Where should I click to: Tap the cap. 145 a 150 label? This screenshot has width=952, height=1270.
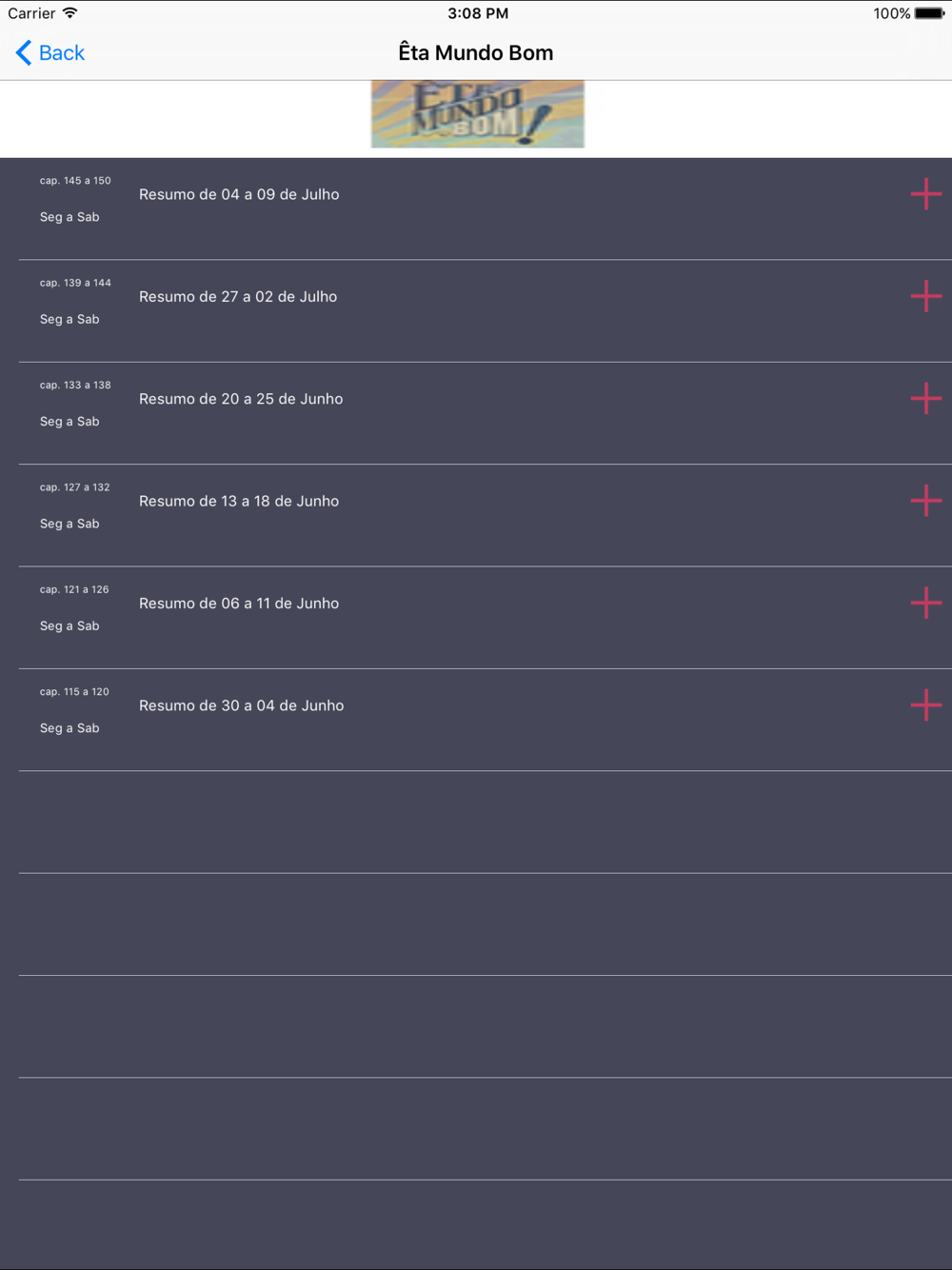75,181
